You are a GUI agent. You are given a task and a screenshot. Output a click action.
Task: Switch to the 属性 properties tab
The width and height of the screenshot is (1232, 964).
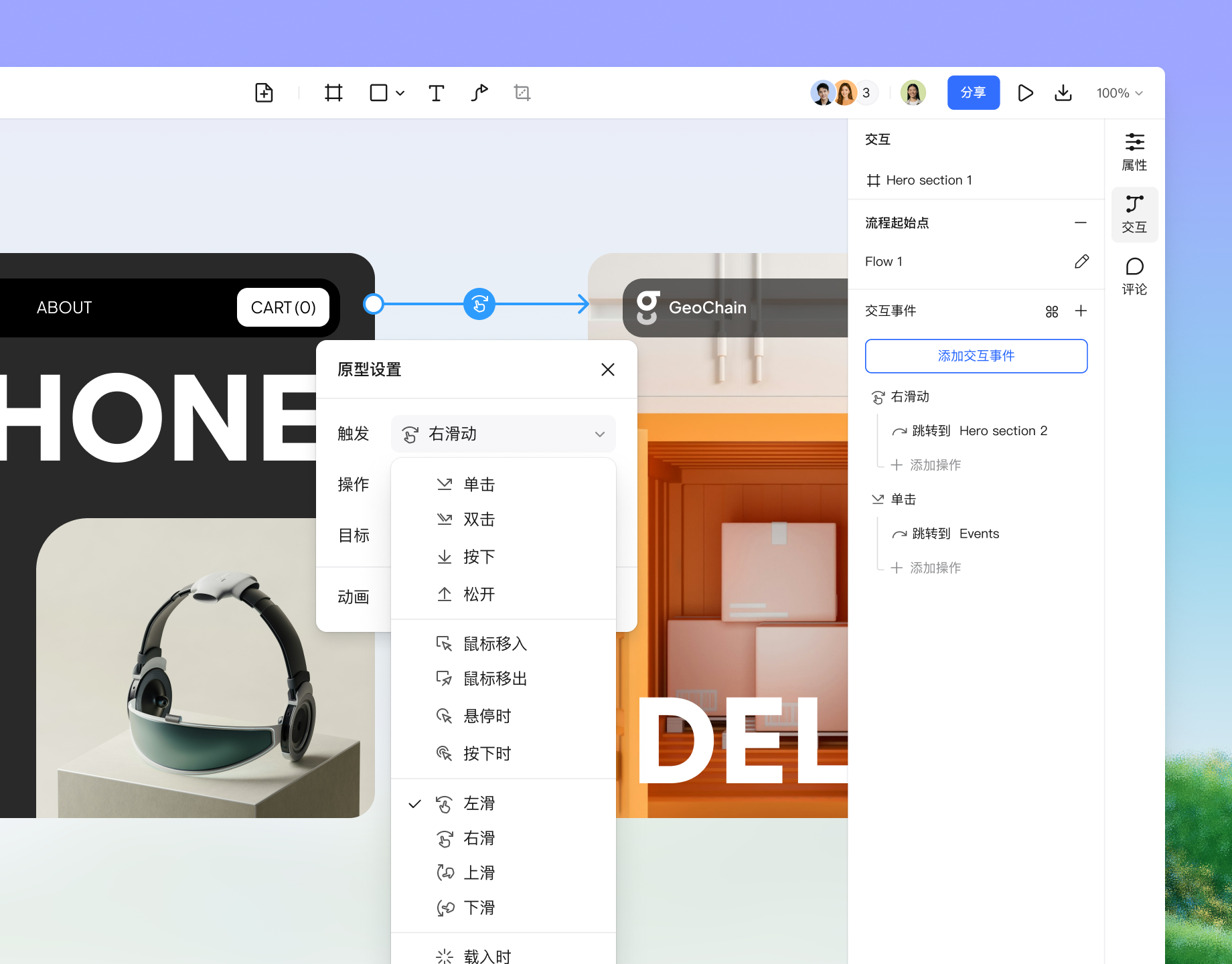pyautogui.click(x=1134, y=151)
